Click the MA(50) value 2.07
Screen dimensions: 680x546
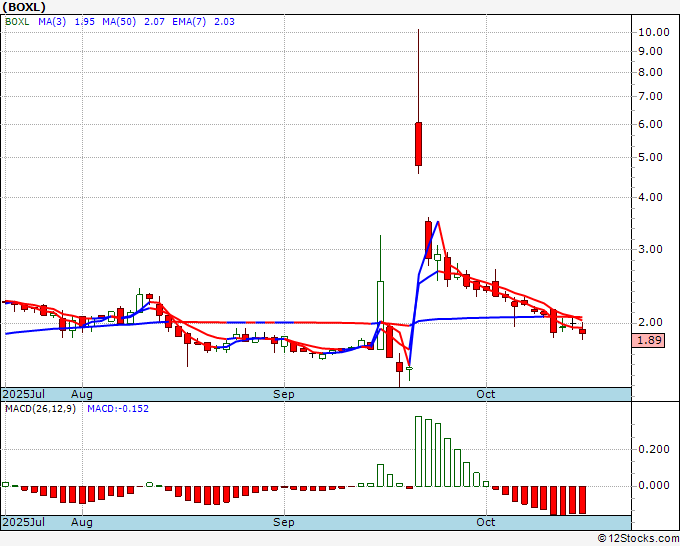pyautogui.click(x=154, y=22)
